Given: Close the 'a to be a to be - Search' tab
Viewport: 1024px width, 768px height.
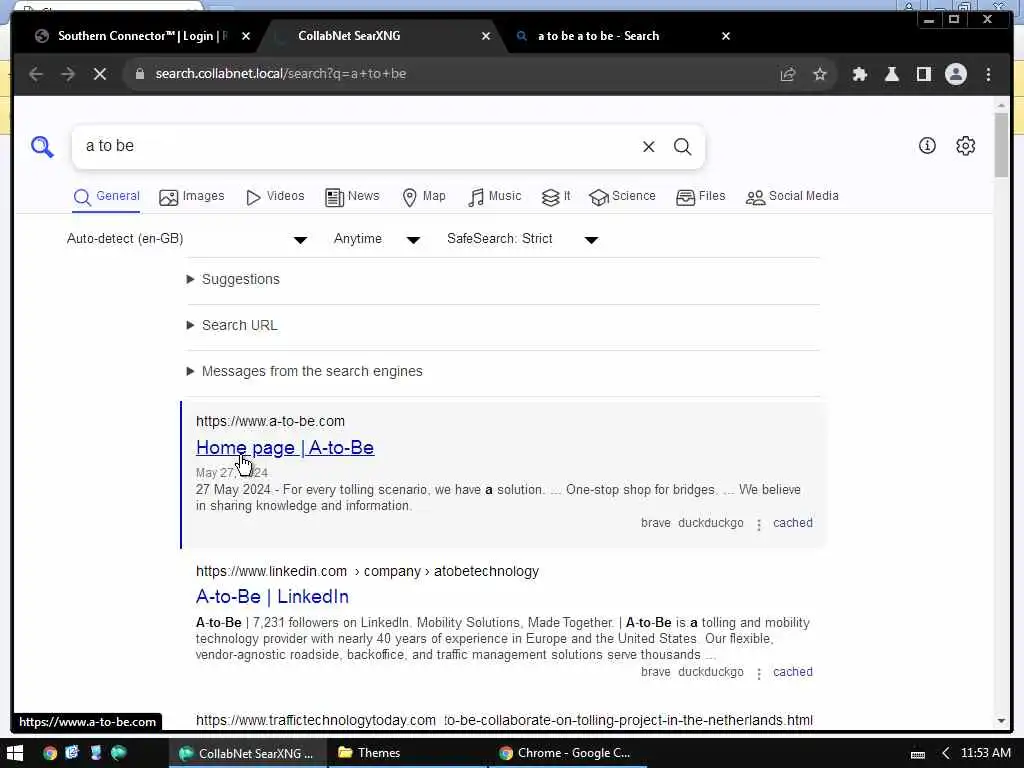Looking at the screenshot, I should tap(726, 36).
